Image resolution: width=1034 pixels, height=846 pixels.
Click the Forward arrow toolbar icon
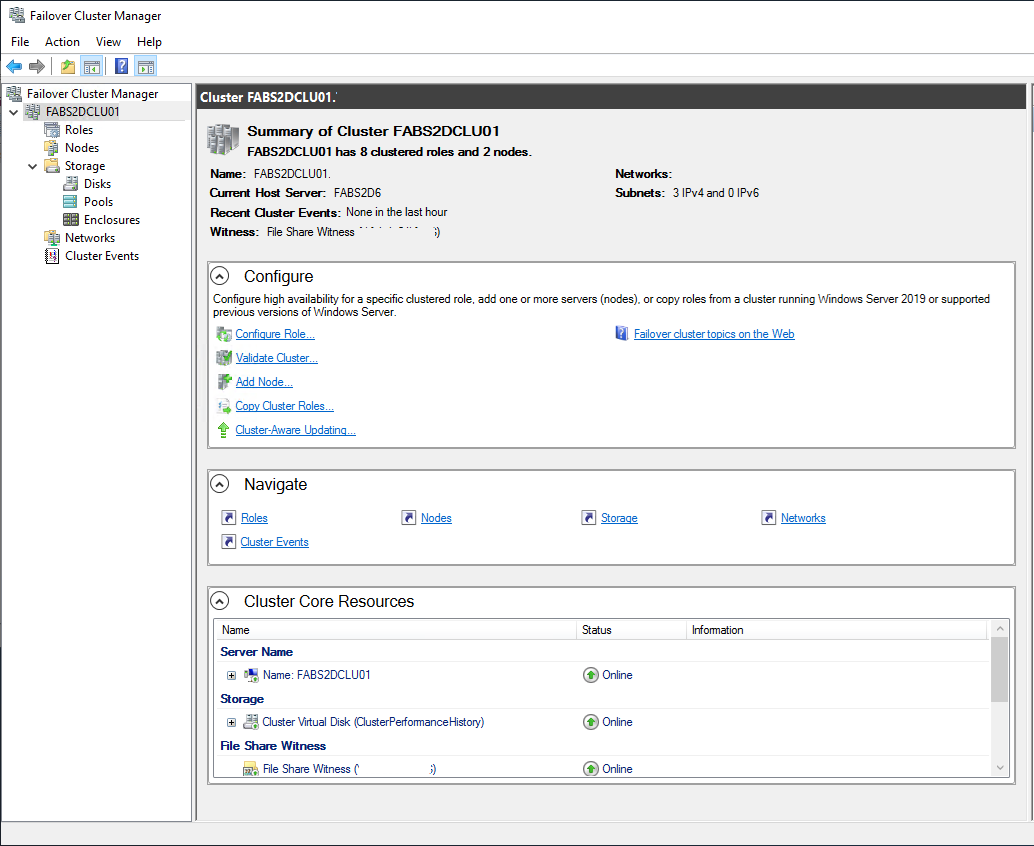click(37, 67)
